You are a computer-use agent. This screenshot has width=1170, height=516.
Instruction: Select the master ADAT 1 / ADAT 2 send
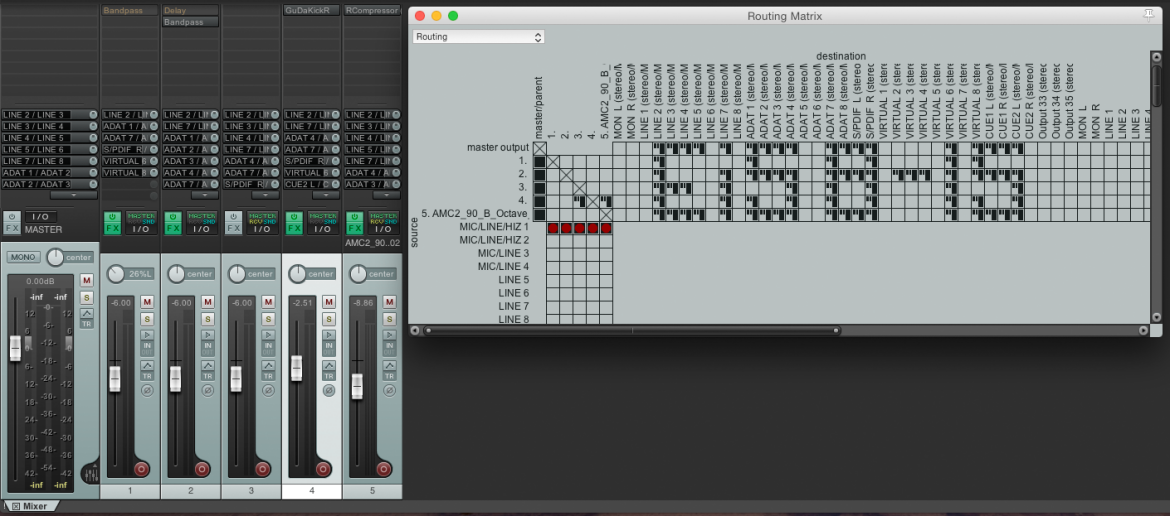[50, 172]
